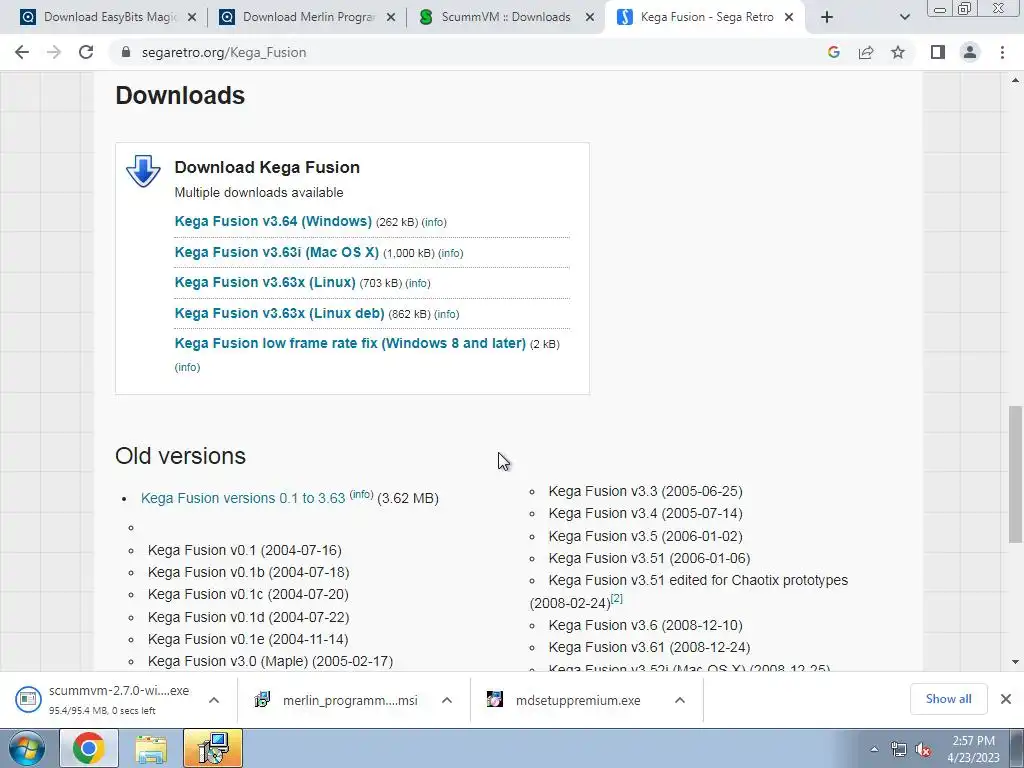Click scrollbar down arrow
Image resolution: width=1024 pixels, height=768 pixels.
pos(1015,662)
